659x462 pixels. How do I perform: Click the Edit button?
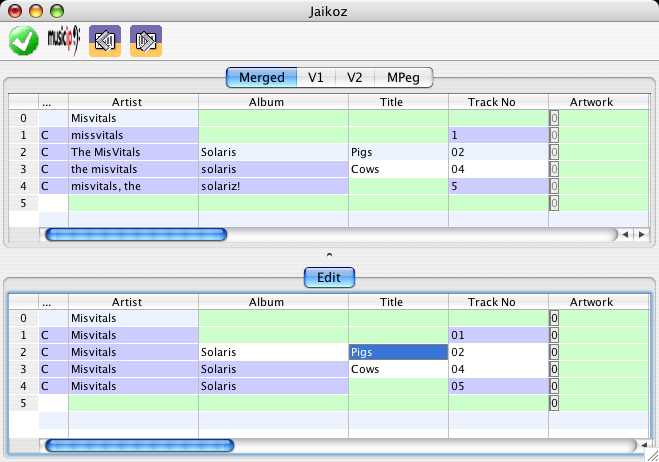(329, 277)
